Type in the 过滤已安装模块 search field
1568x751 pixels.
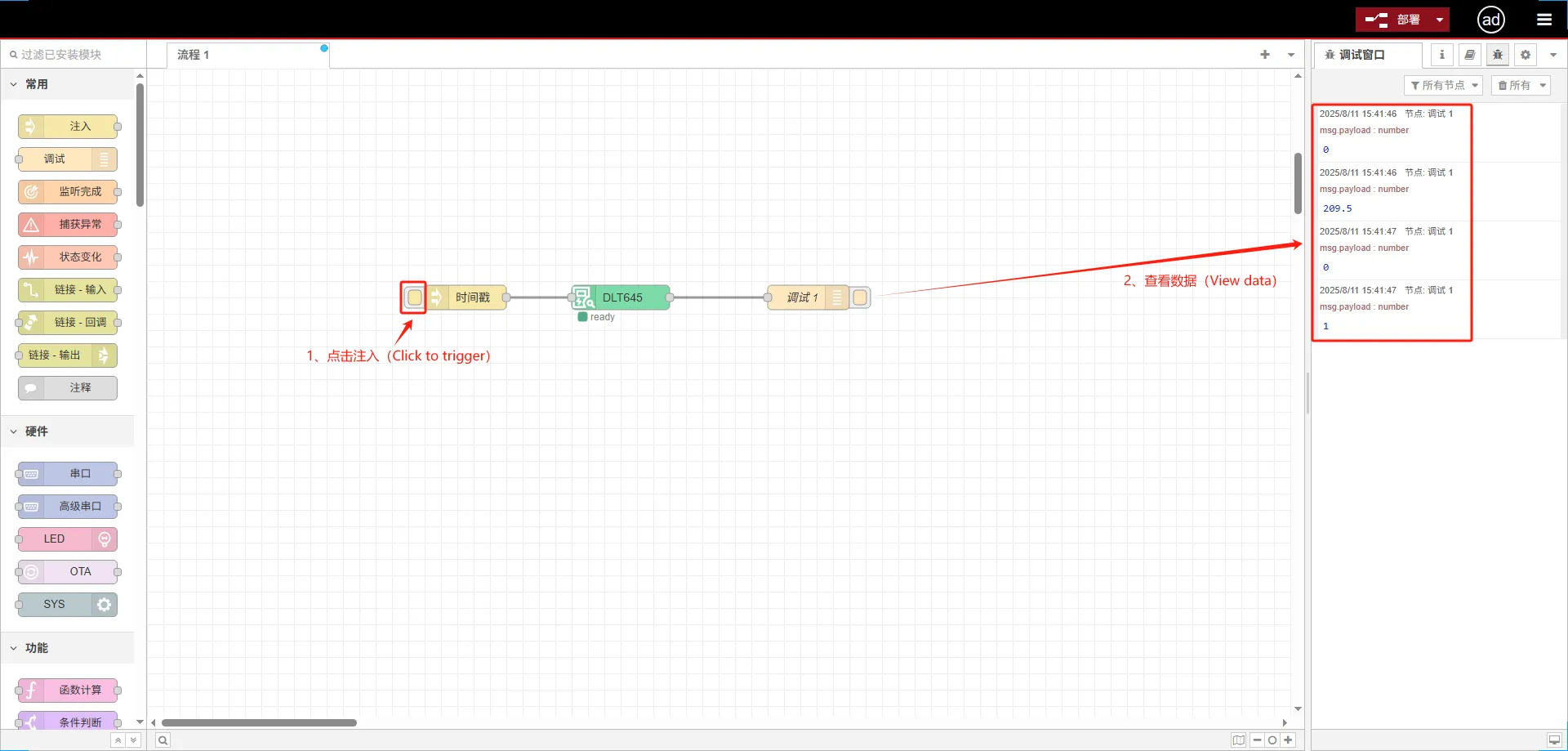coord(73,55)
